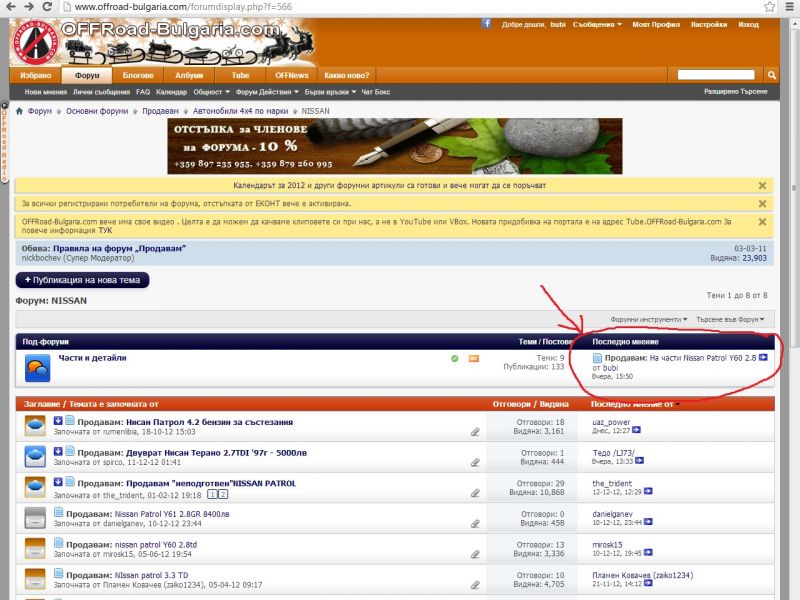The height and width of the screenshot is (600, 800).
Task: Click the OFFRoad-Bulgaria round logo
Action: click(x=35, y=42)
